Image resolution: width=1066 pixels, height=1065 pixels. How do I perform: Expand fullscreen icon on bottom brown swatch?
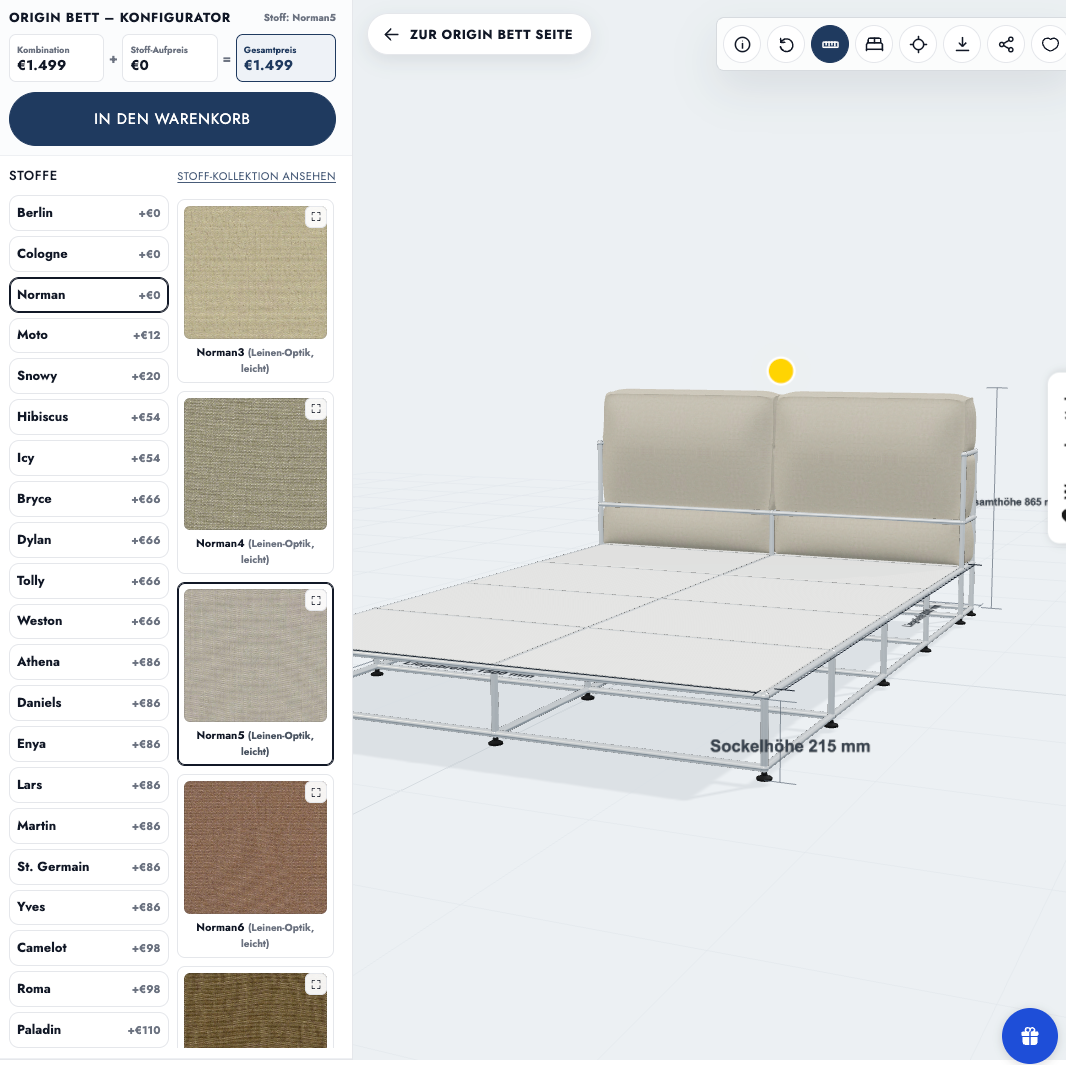[316, 984]
